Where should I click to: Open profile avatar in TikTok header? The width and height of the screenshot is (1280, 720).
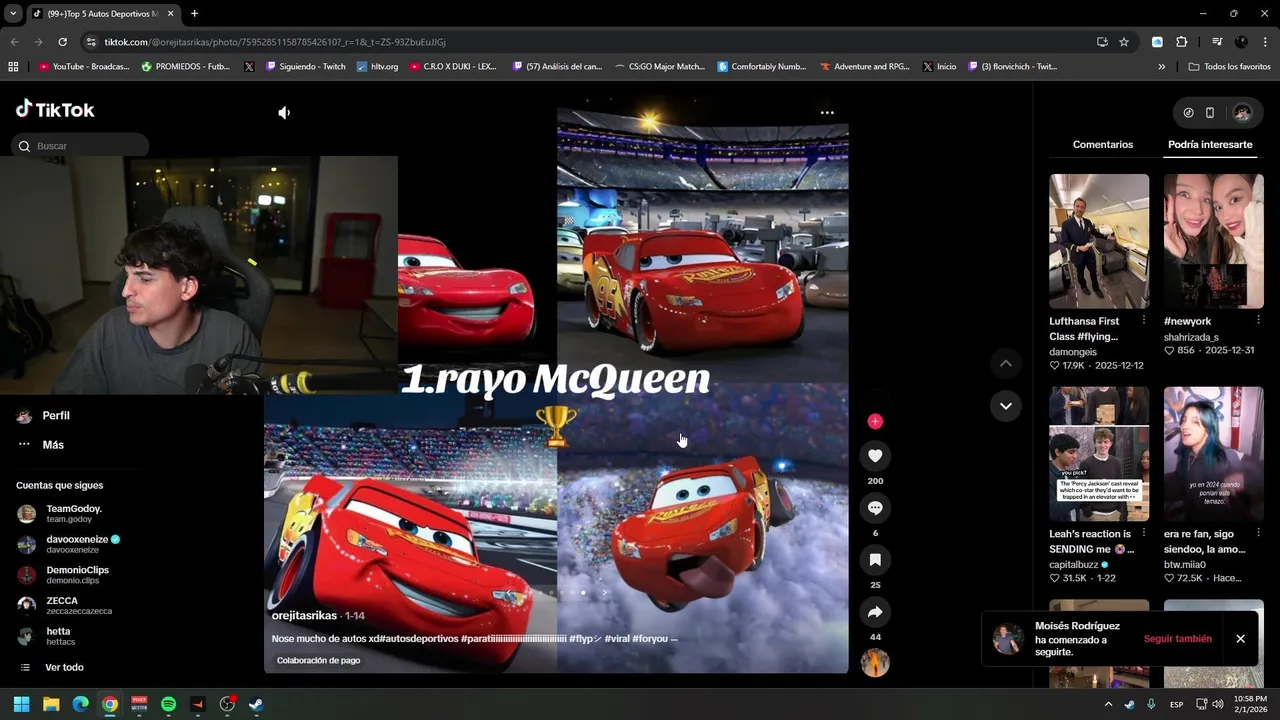tap(1242, 113)
